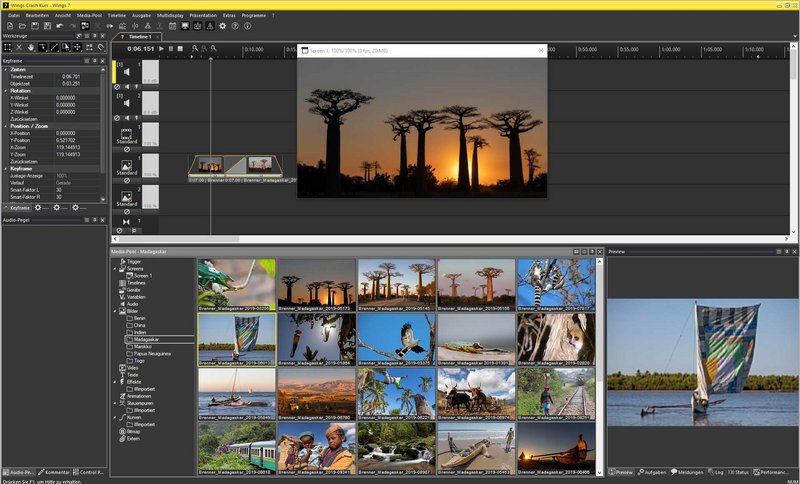This screenshot has width=800, height=484.
Task: Collapse Effekte node in Media-Pool tree
Action: [115, 381]
